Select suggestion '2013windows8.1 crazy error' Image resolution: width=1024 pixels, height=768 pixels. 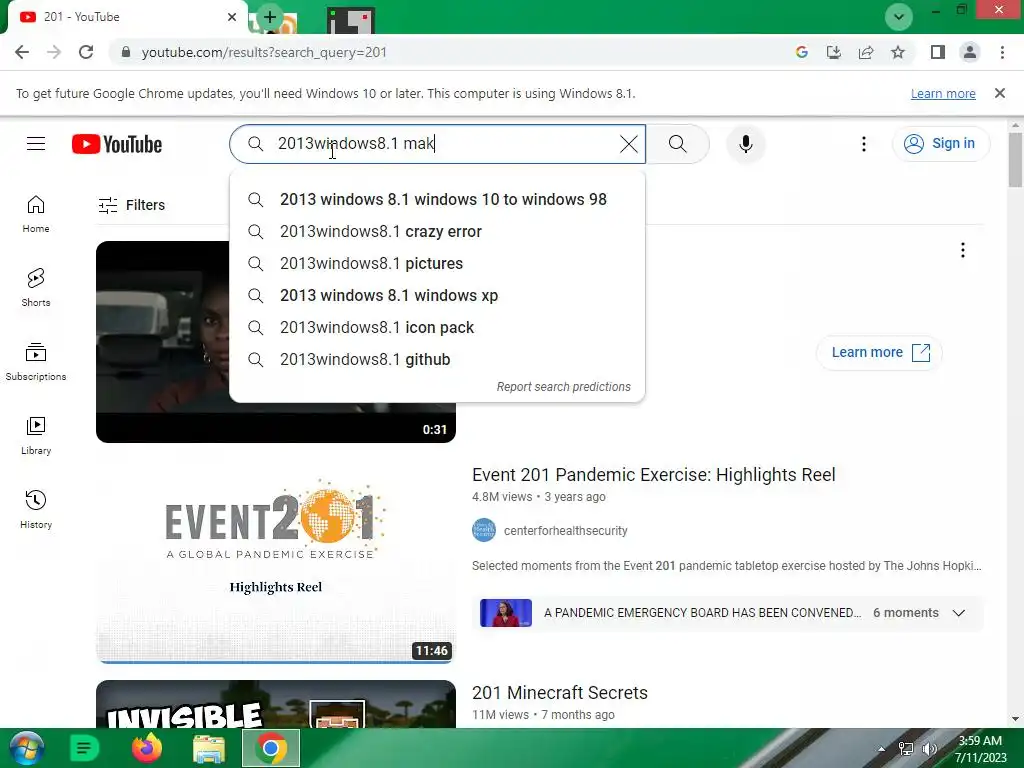pos(437,231)
